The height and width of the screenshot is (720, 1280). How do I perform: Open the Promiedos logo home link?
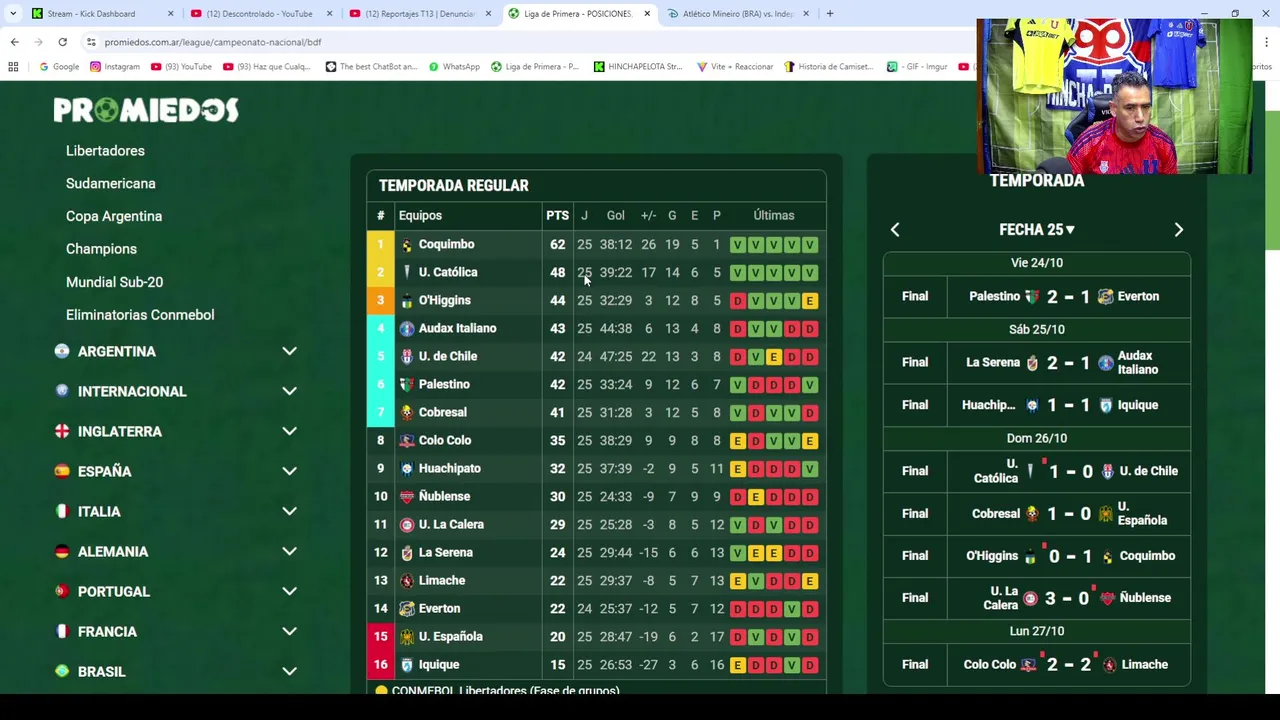coord(146,110)
